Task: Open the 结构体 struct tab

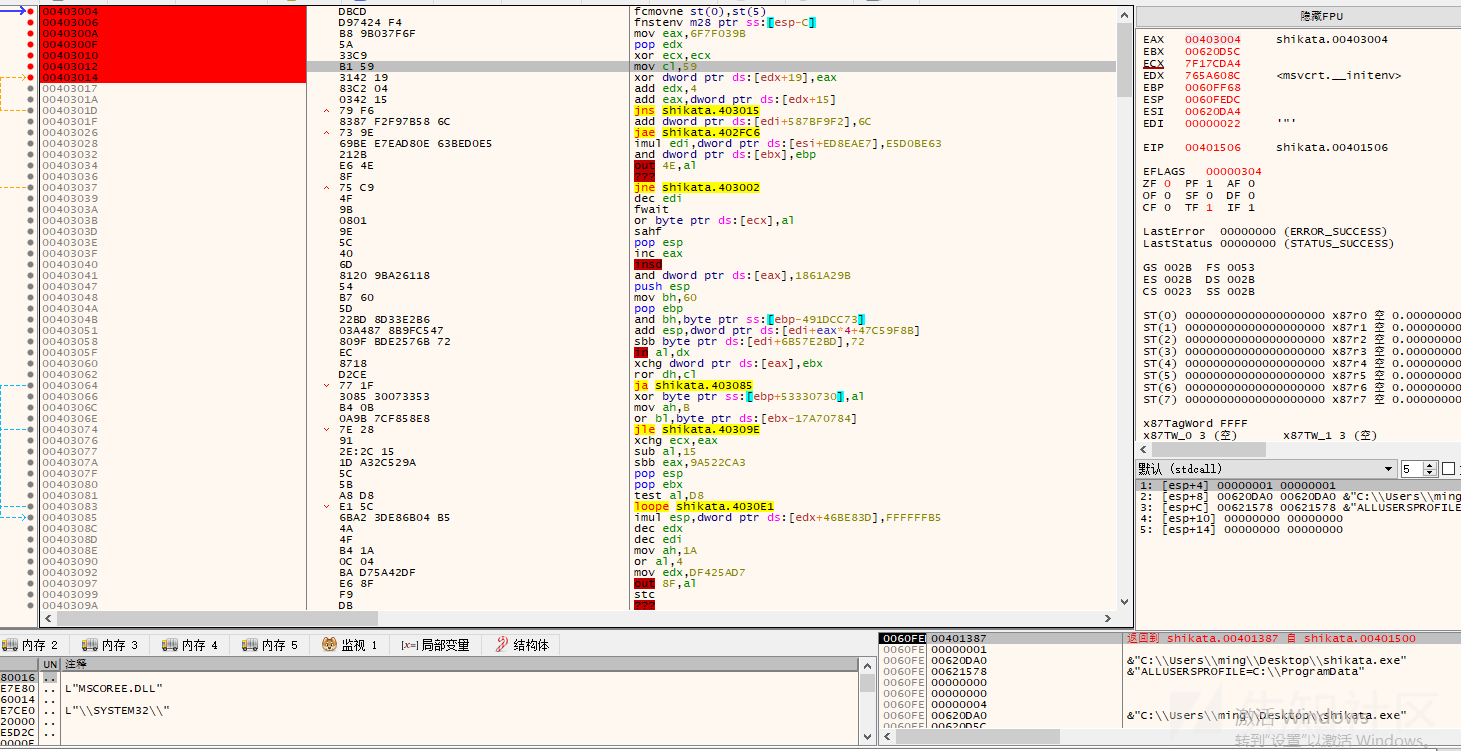Action: pyautogui.click(x=522, y=645)
